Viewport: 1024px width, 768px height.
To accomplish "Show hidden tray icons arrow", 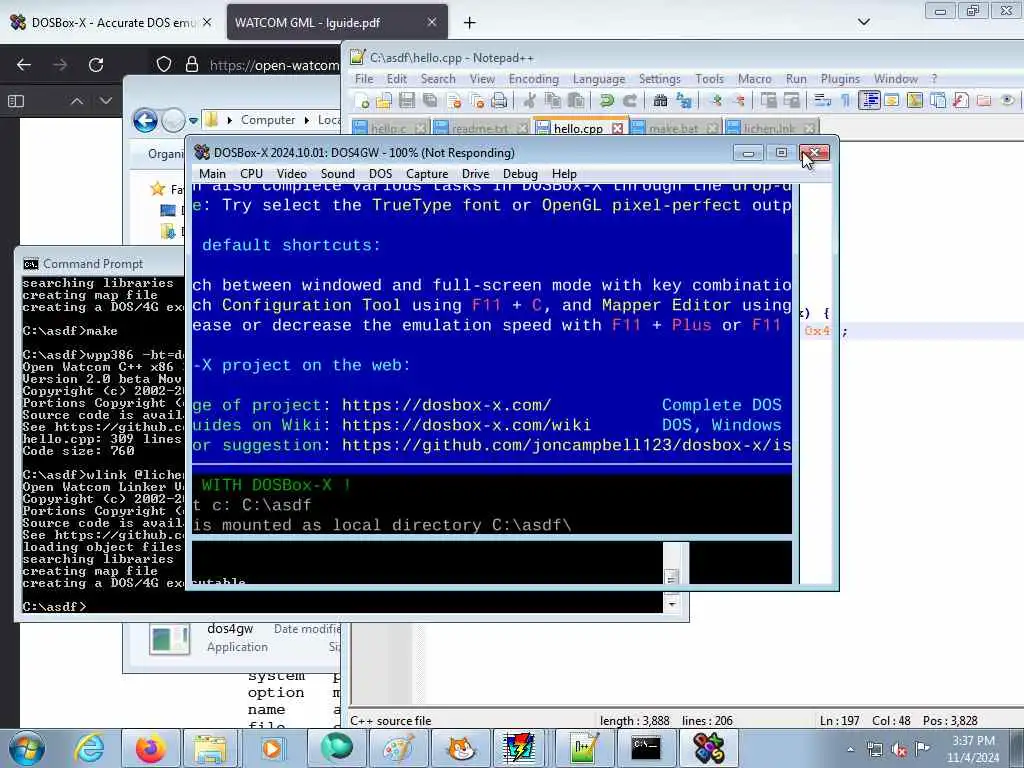I will point(850,749).
